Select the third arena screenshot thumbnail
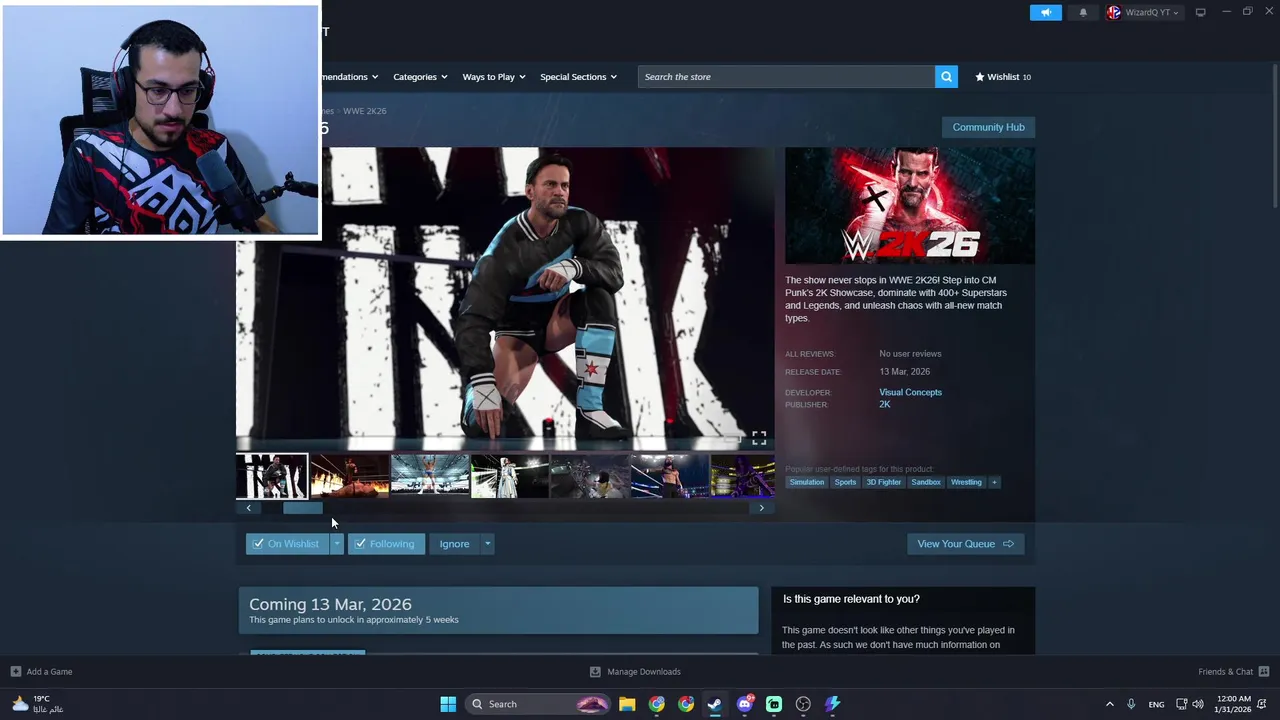The width and height of the screenshot is (1280, 720). [x=430, y=476]
